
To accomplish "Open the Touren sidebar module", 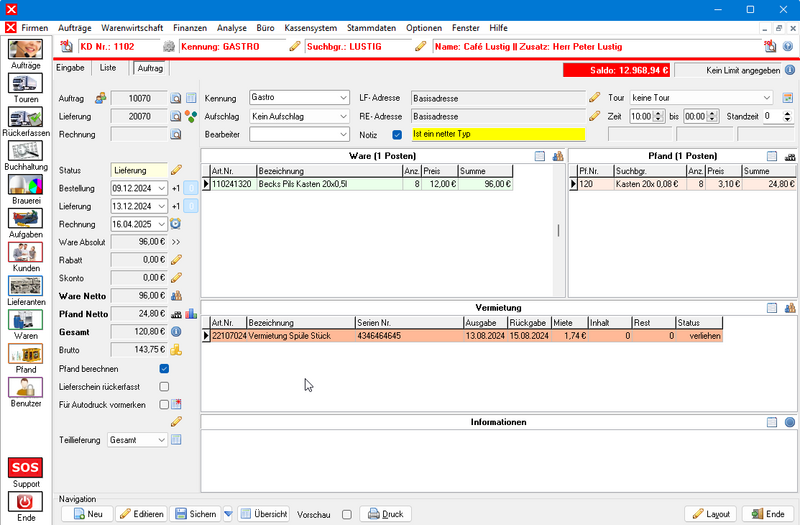I will pyautogui.click(x=26, y=84).
